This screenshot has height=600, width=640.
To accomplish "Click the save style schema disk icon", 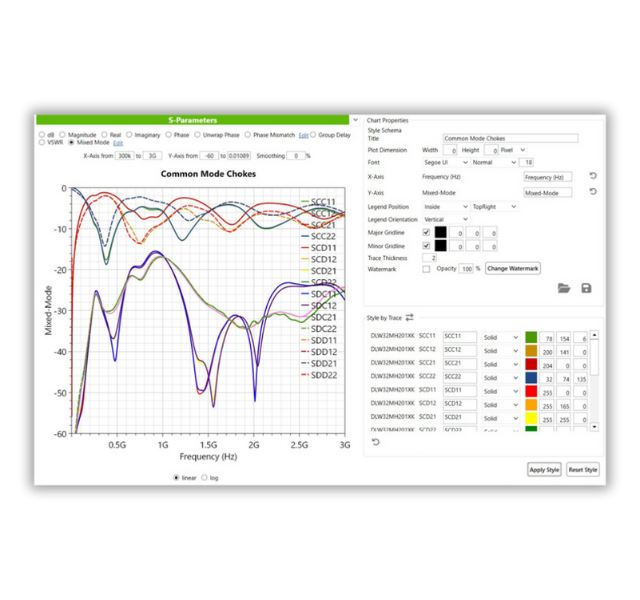I will pyautogui.click(x=586, y=288).
